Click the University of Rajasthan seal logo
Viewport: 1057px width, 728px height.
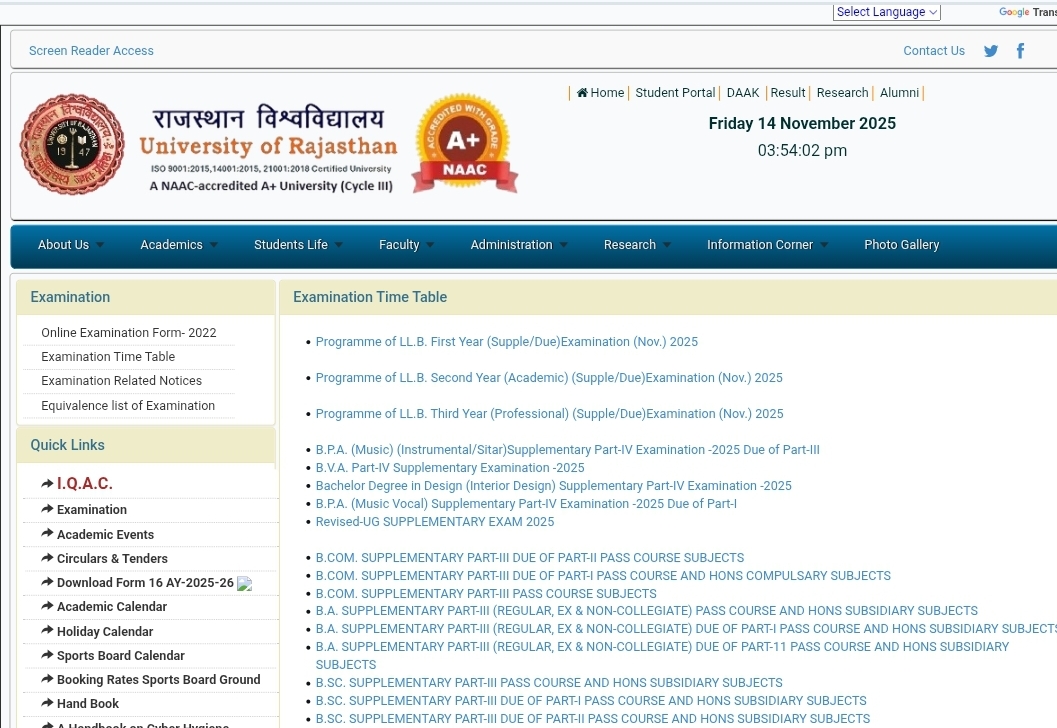coord(72,145)
